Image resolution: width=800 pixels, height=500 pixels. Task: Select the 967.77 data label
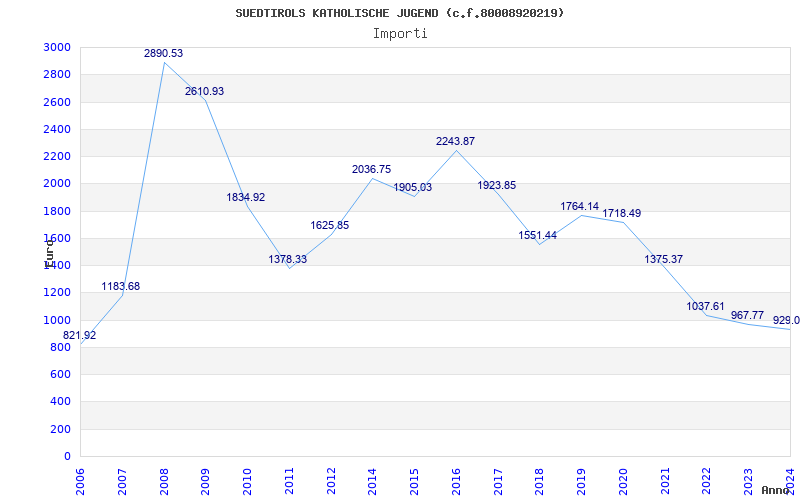click(747, 315)
